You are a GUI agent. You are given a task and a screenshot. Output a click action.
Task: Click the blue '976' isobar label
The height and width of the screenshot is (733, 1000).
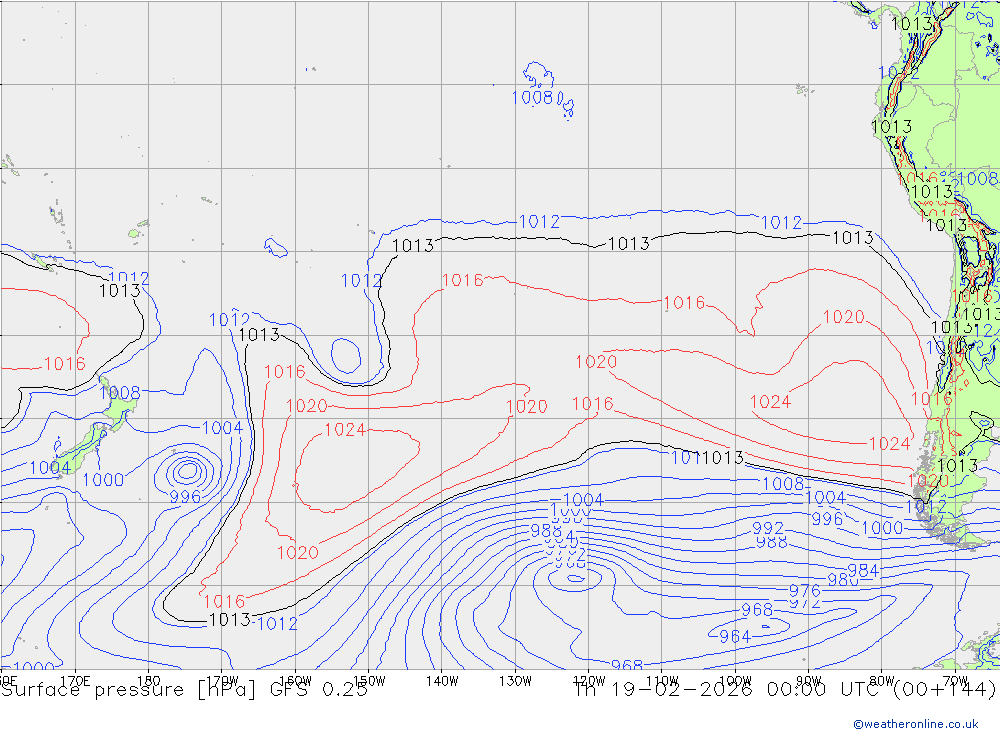point(804,591)
